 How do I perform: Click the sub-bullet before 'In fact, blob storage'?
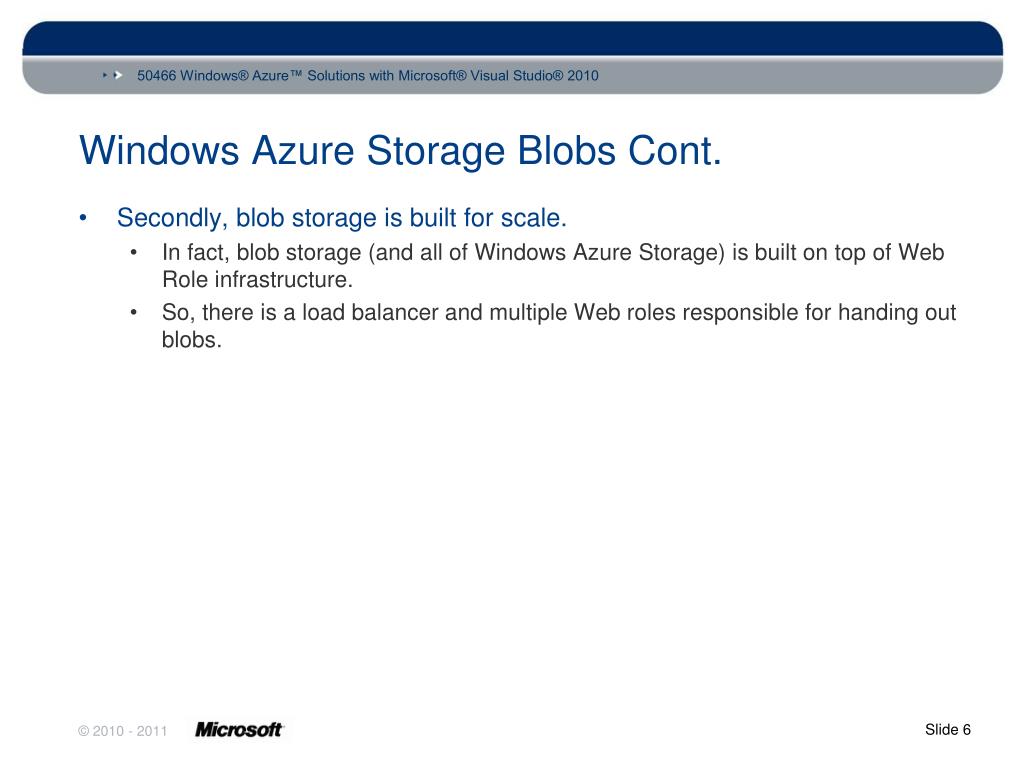coord(134,252)
